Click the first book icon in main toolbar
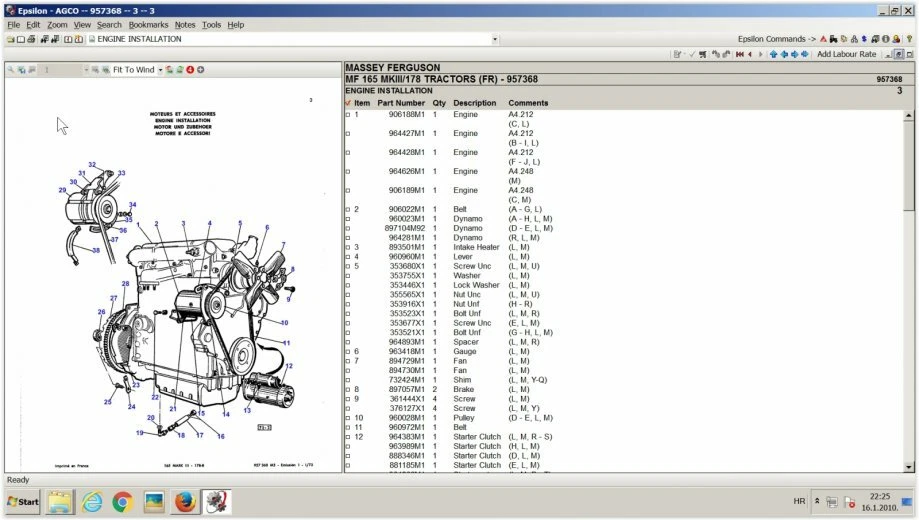This screenshot has width=919, height=520. coord(68,39)
